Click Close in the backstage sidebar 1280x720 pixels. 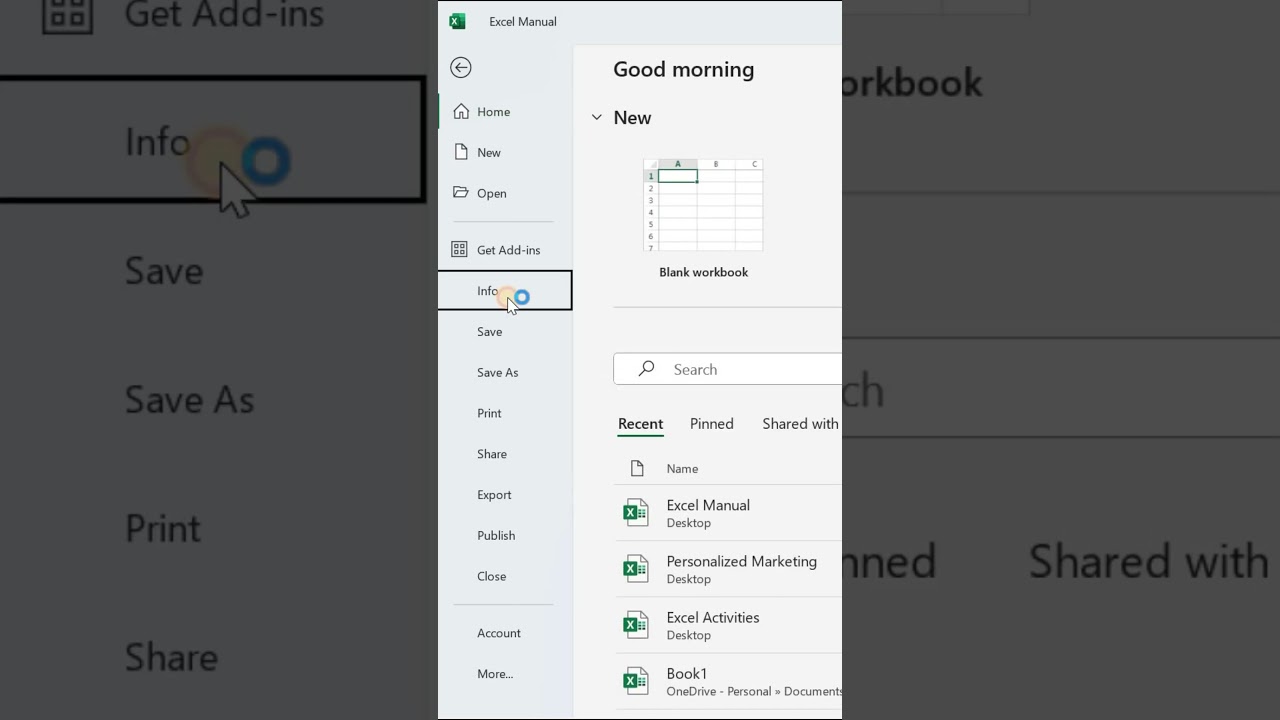click(x=505, y=576)
